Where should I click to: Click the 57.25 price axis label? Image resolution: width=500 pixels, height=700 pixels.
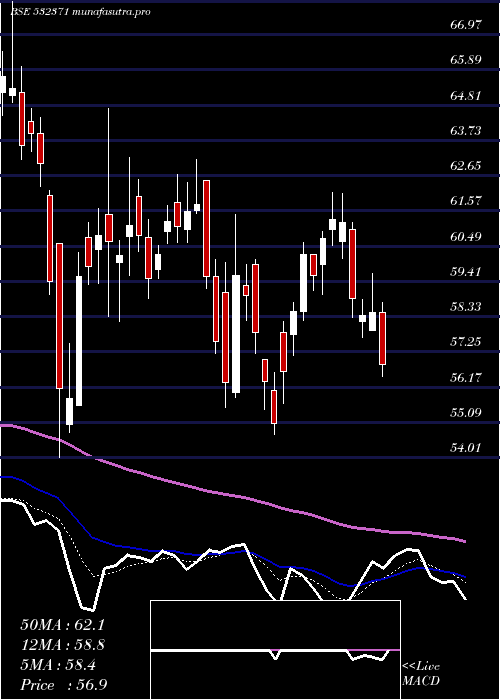click(466, 342)
